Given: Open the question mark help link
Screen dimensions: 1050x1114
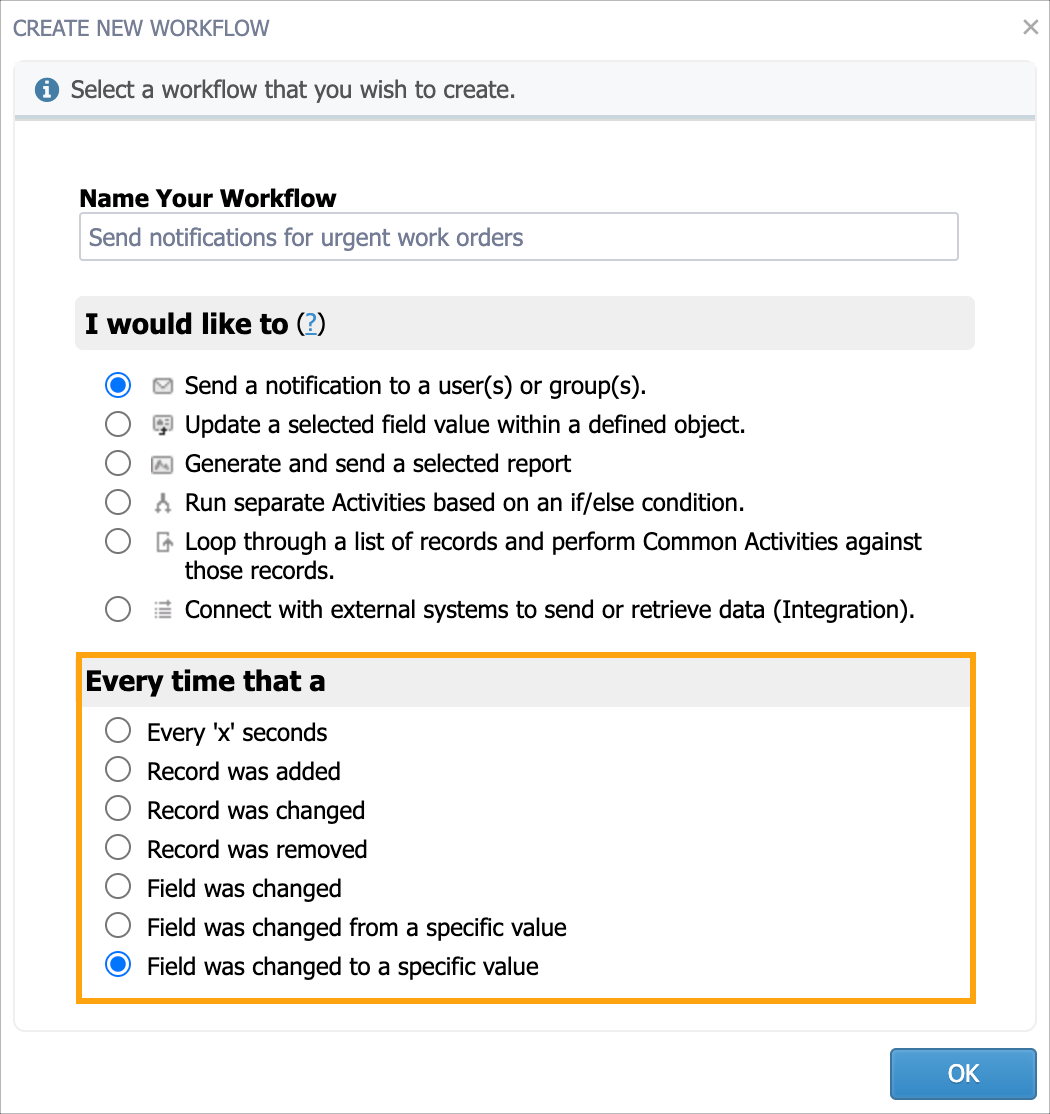Looking at the screenshot, I should coord(310,324).
